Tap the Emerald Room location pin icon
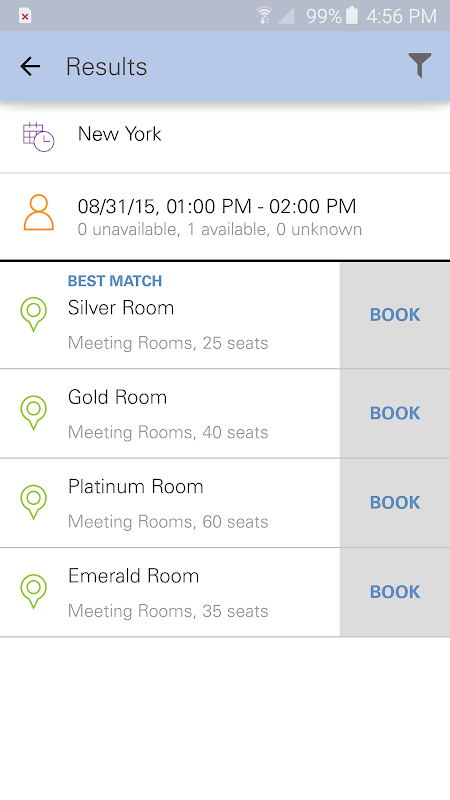Screen dimensions: 450x800 (x=34, y=591)
